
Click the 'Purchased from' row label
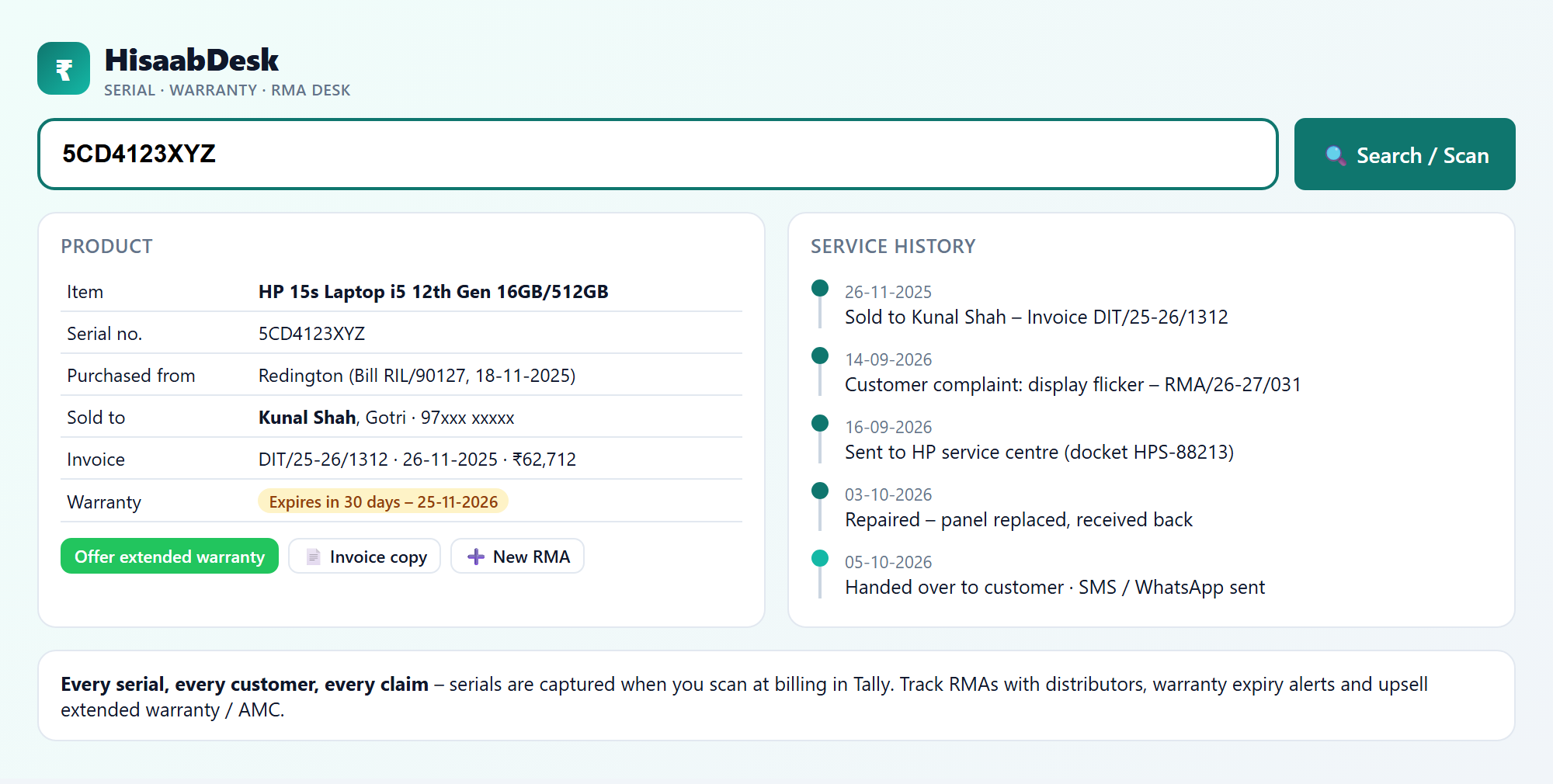pyautogui.click(x=130, y=376)
